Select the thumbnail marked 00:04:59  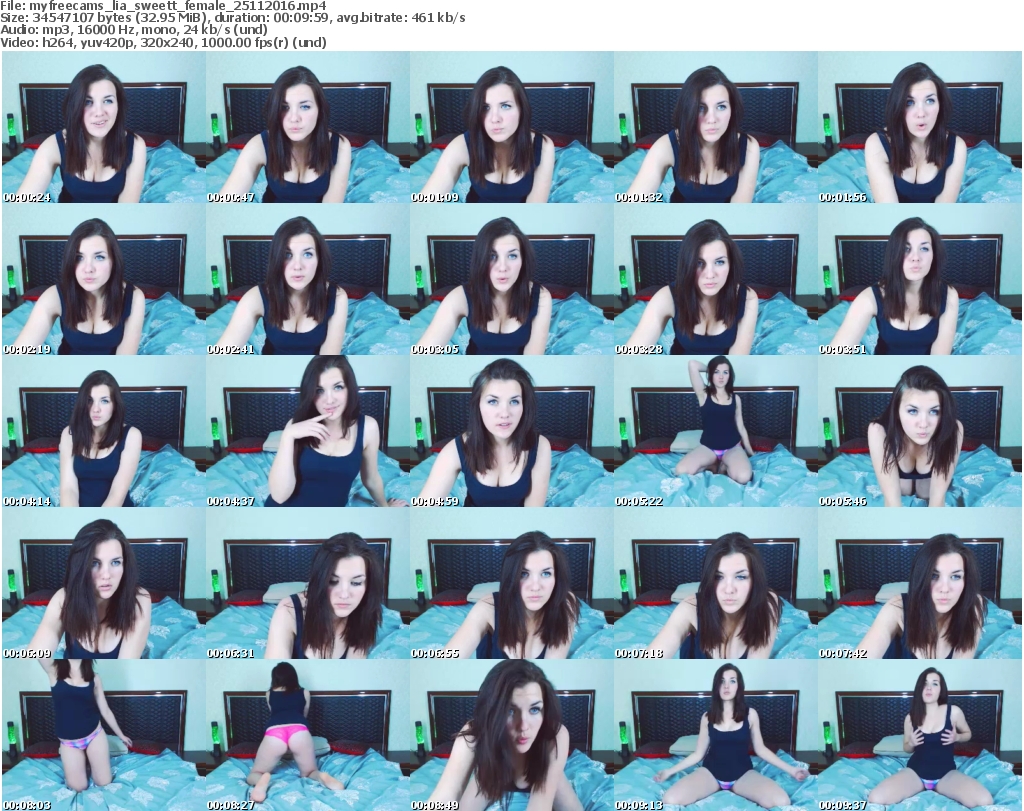point(511,432)
